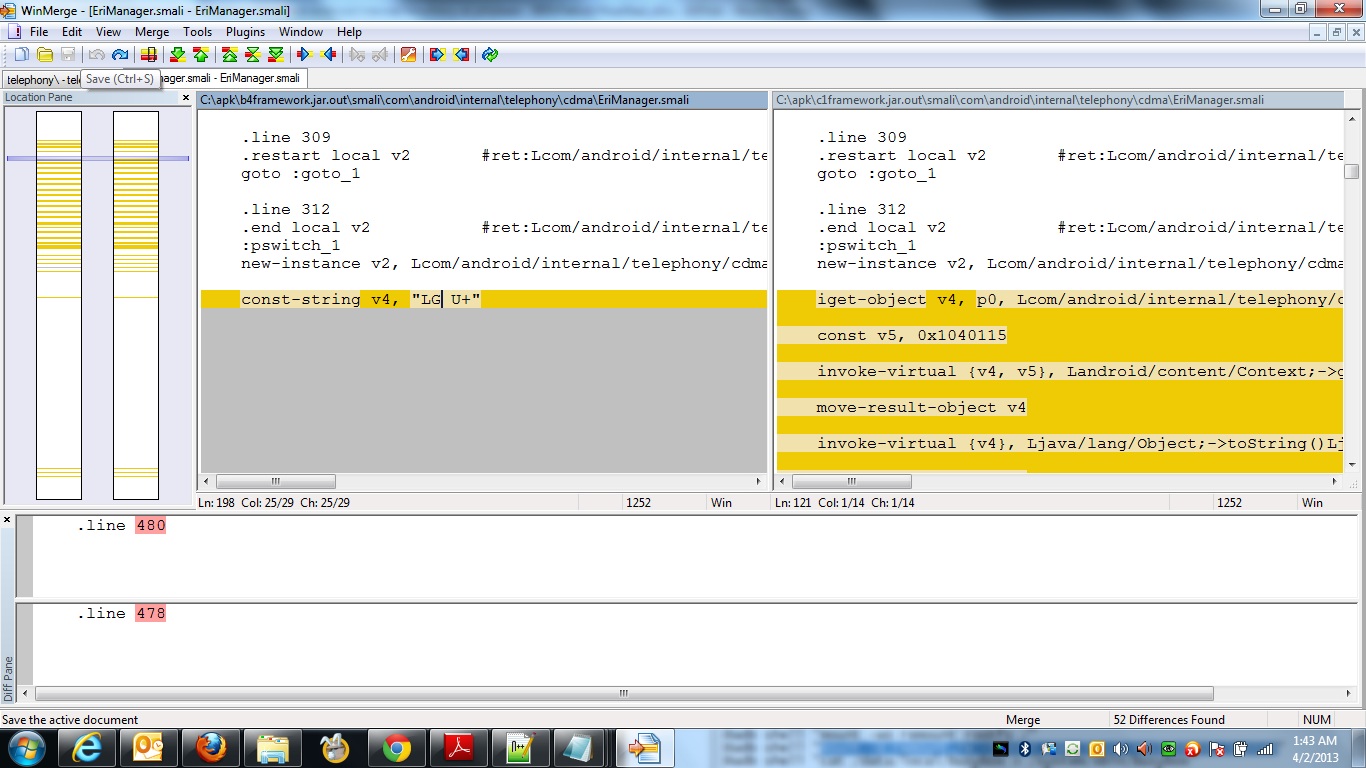The image size is (1366, 768).
Task: Click the Select Line Difference icon
Action: (x=148, y=55)
